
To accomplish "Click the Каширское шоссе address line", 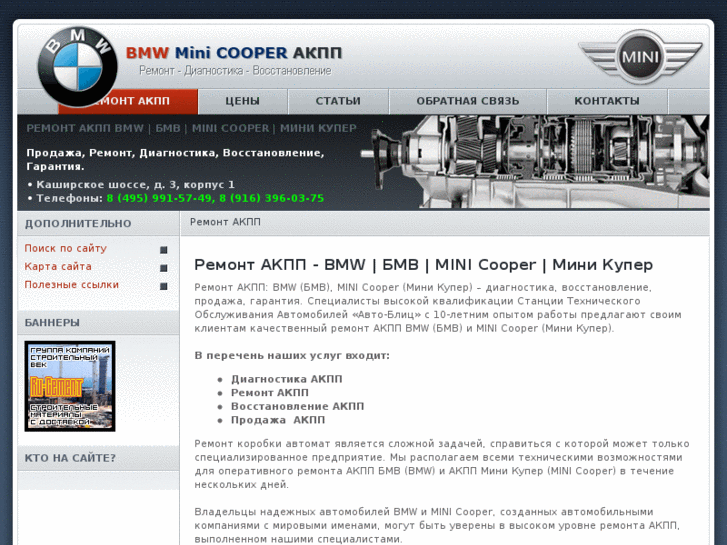I will [x=135, y=185].
